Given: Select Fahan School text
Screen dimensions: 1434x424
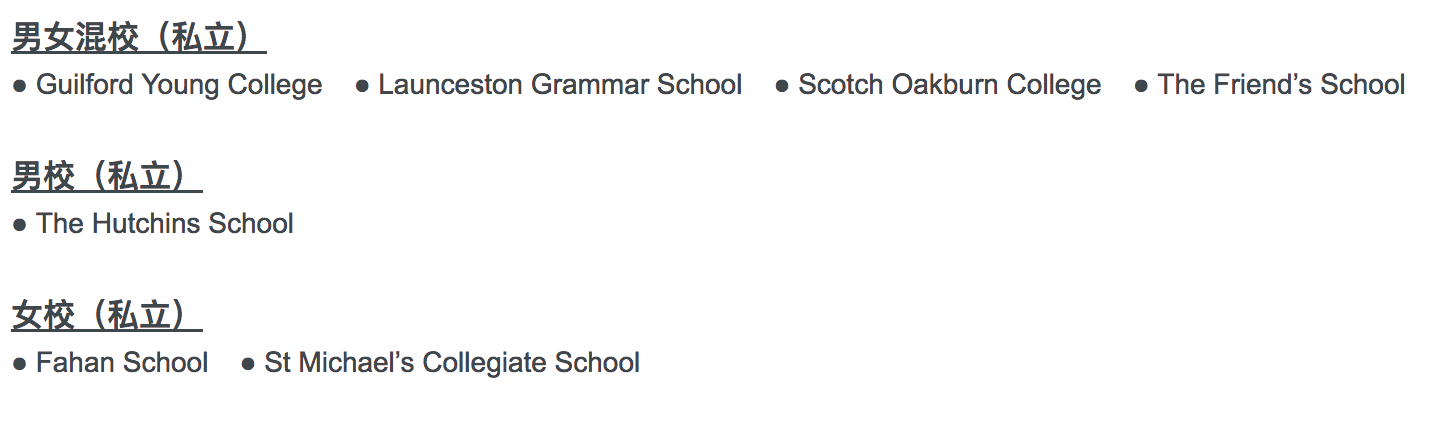Looking at the screenshot, I should coord(122,362).
